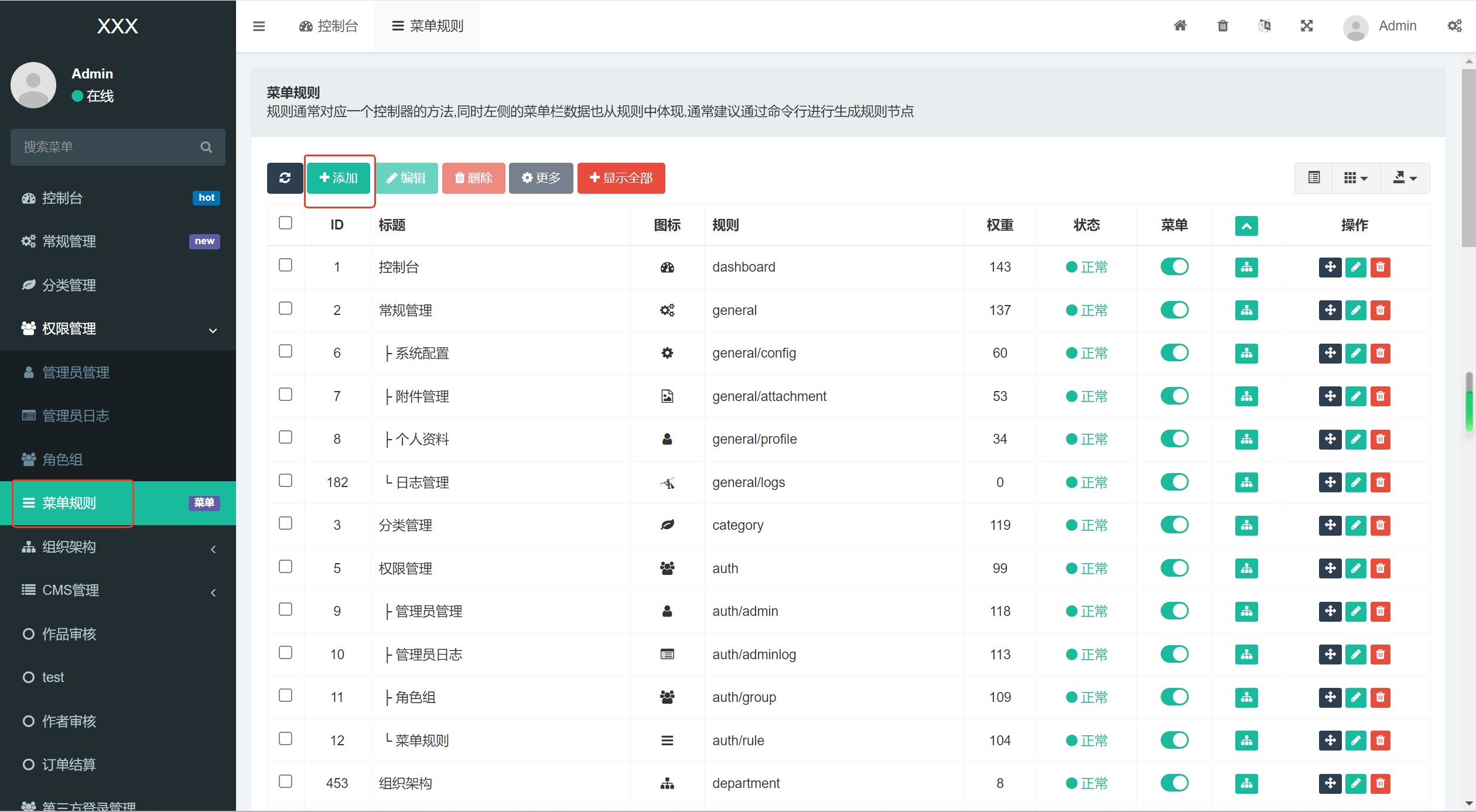Screen dimensions: 1476x812
Task: Tick the select-all checkbox in table header
Action: pos(285,223)
